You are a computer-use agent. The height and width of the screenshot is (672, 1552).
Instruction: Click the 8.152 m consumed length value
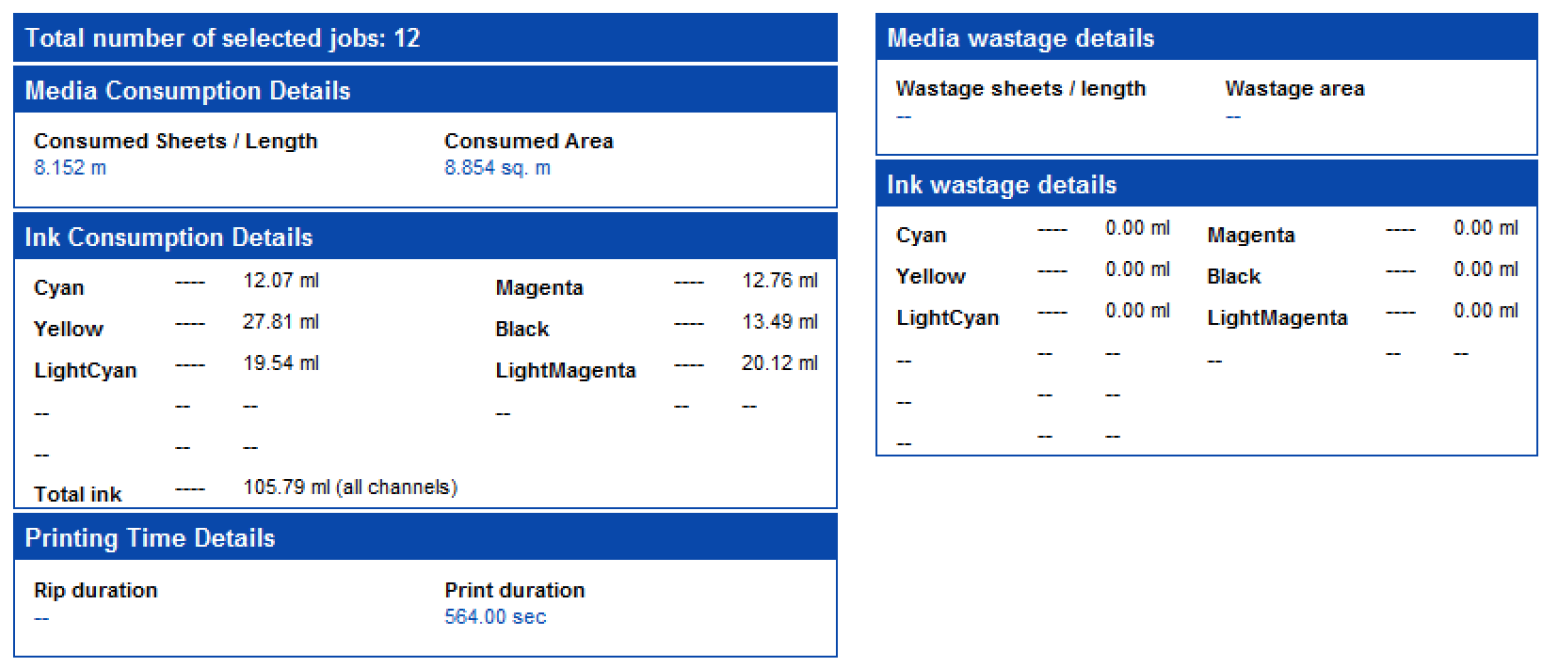(x=70, y=167)
